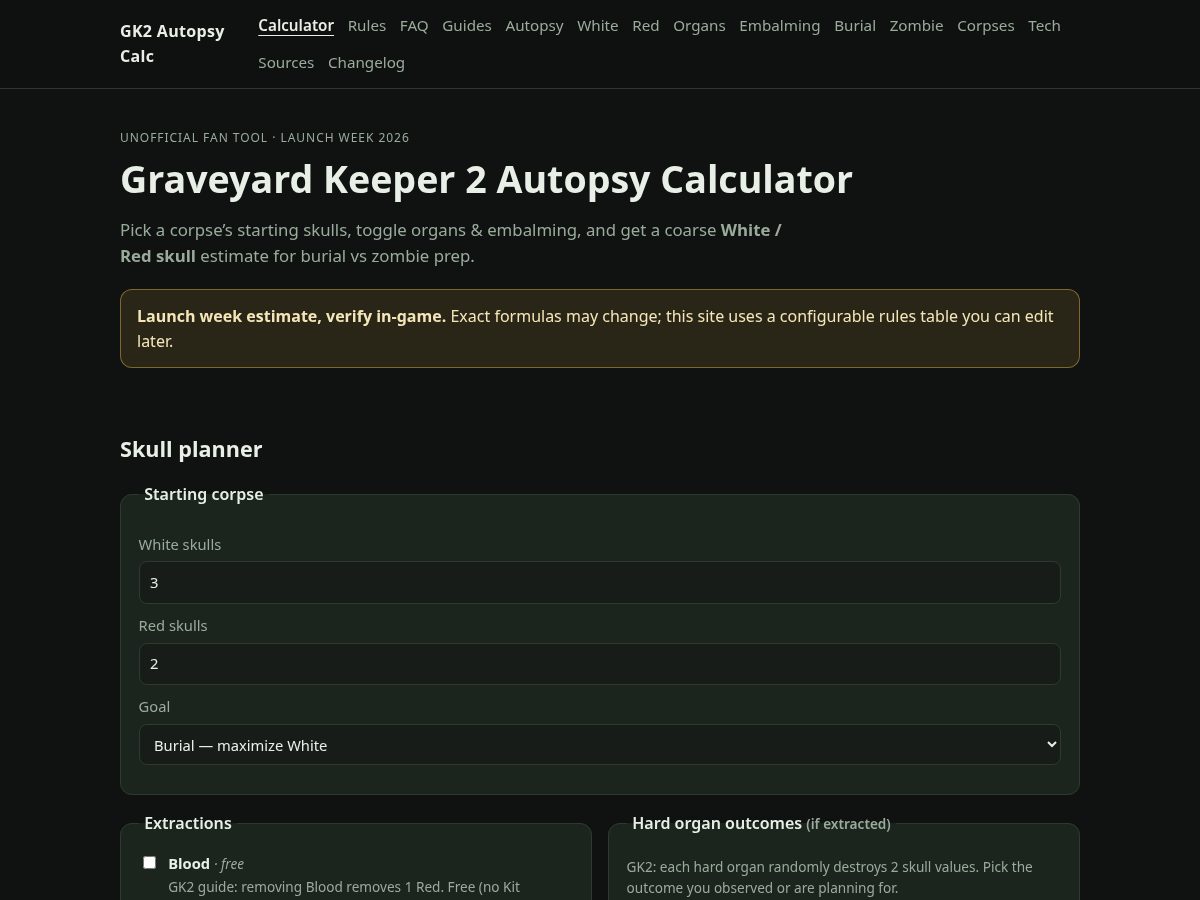The image size is (1200, 900).
Task: Focus the Red skulls input field
Action: (600, 664)
